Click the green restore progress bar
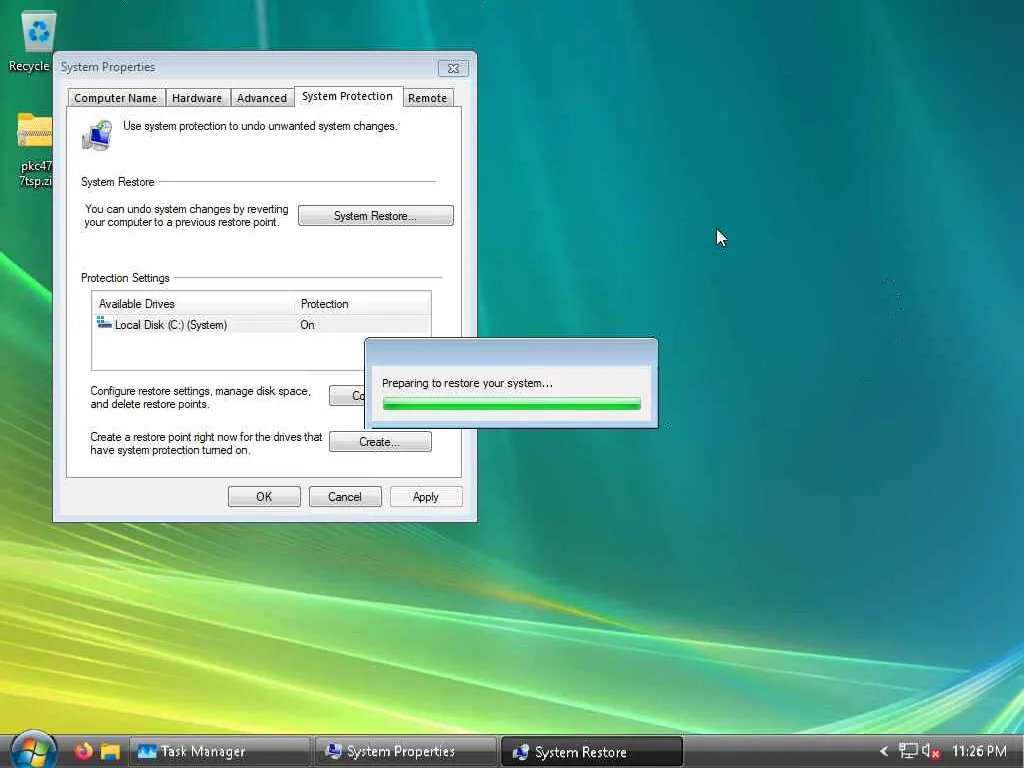Screen dimensions: 1024x768 [511, 404]
